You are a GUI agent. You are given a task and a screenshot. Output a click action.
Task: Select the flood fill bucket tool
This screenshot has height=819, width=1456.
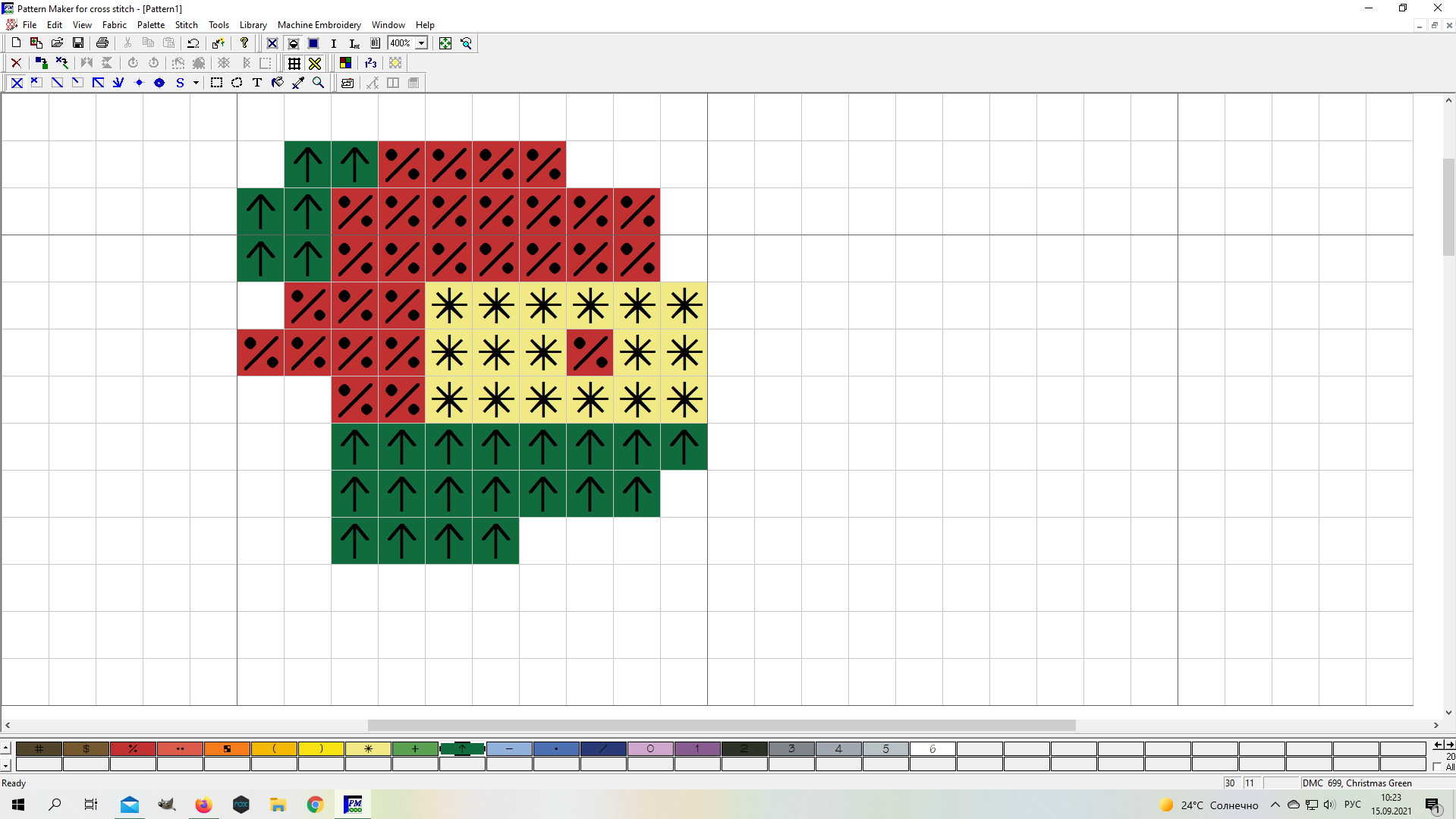278,83
